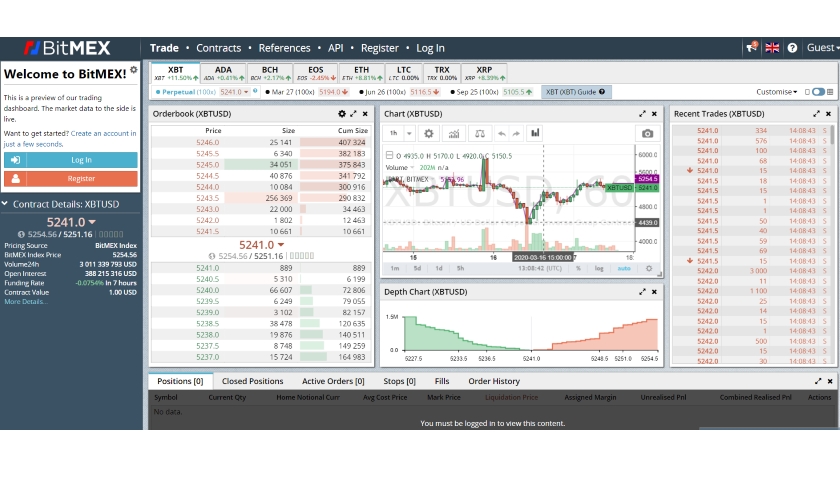Open the More Details link
Viewport: 840px width, 480px height.
(26, 302)
